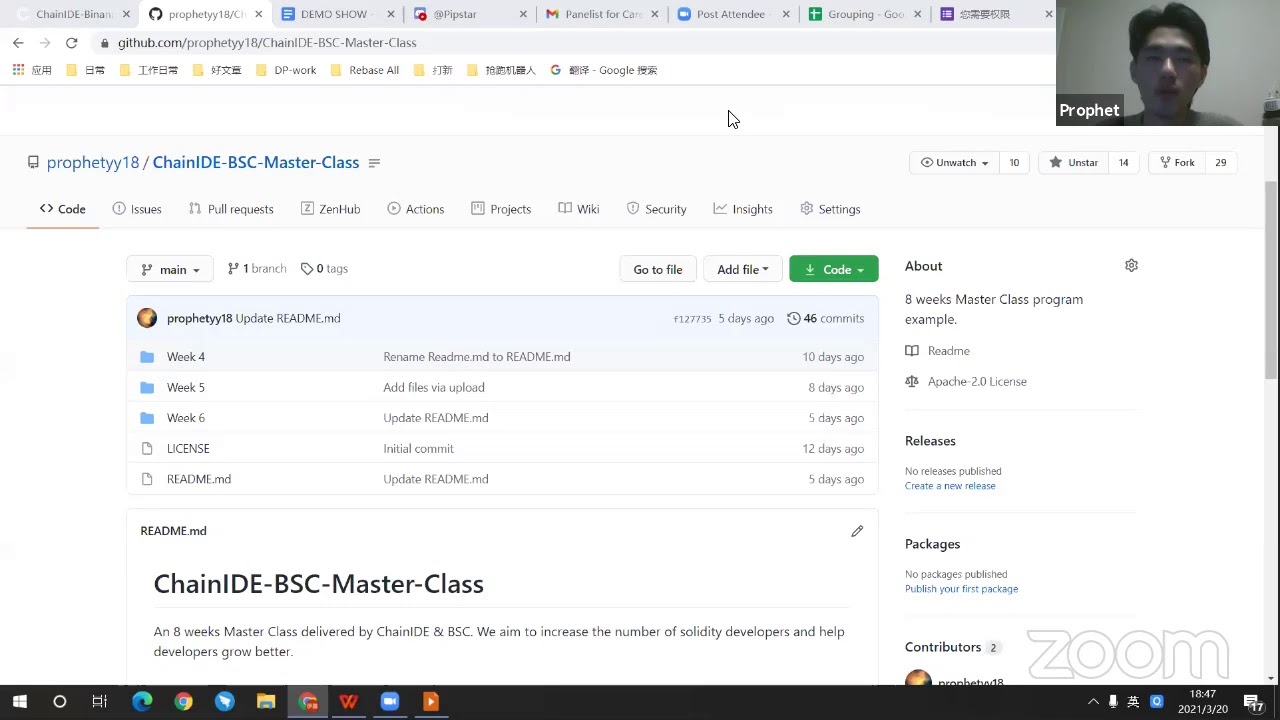Open the 'Rename Readme.md to README.md' commit message
The height and width of the screenshot is (720, 1280).
click(x=477, y=357)
